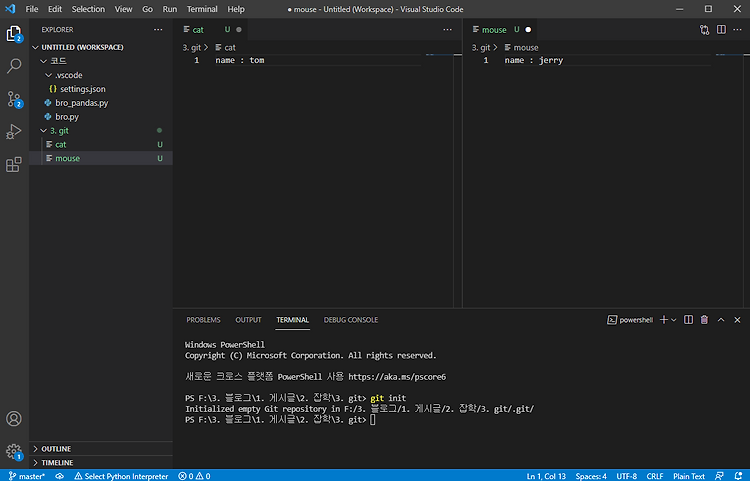Open the Explorer view in activity bar
Image resolution: width=750 pixels, height=481 pixels.
[14, 33]
